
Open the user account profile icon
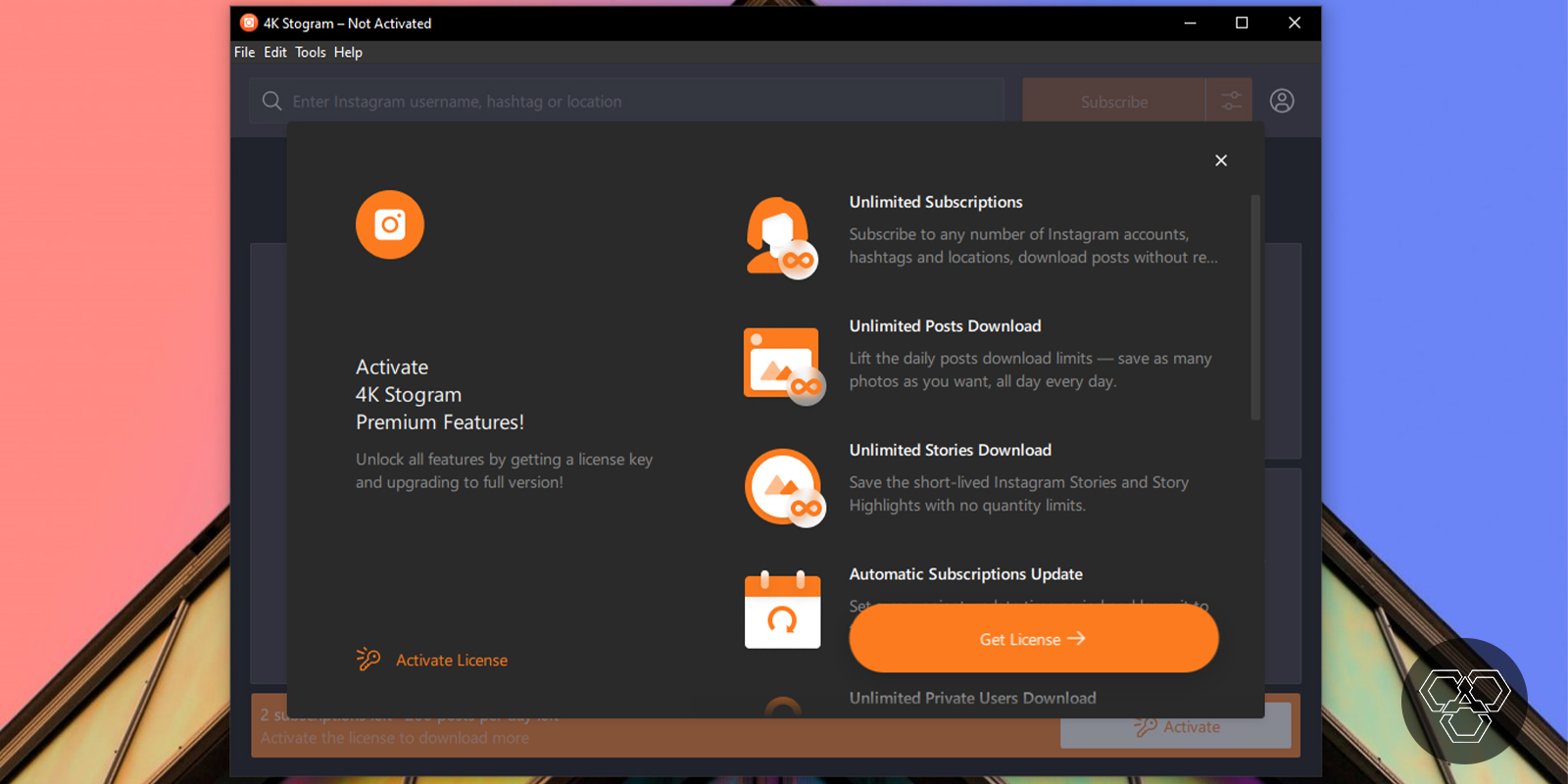coord(1282,101)
